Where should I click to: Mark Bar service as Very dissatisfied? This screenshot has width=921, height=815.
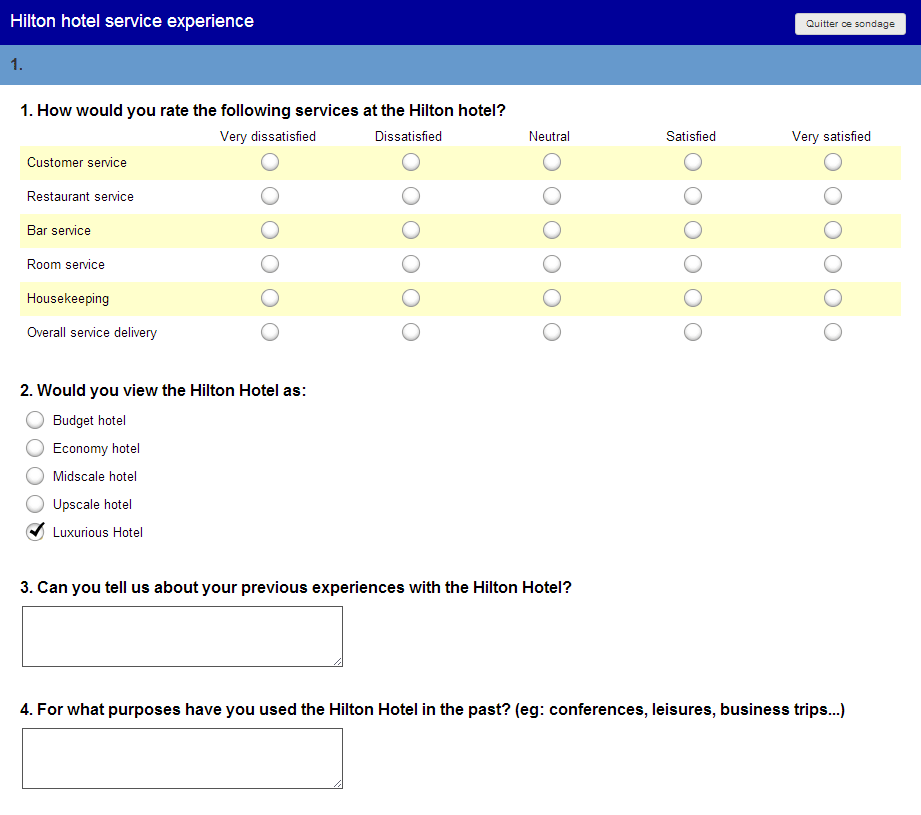click(x=269, y=230)
